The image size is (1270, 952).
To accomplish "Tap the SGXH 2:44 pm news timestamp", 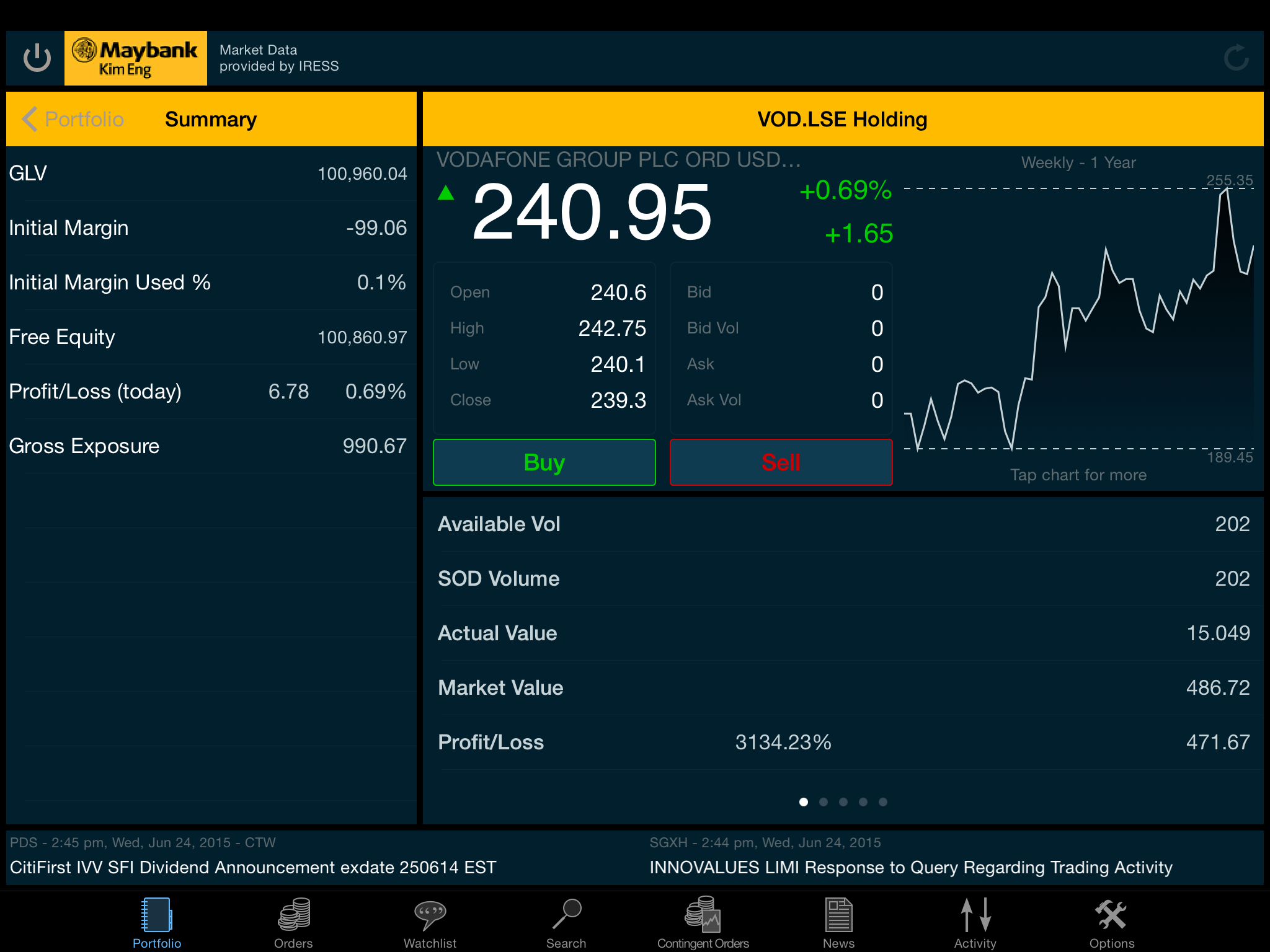I will pyautogui.click(x=765, y=843).
